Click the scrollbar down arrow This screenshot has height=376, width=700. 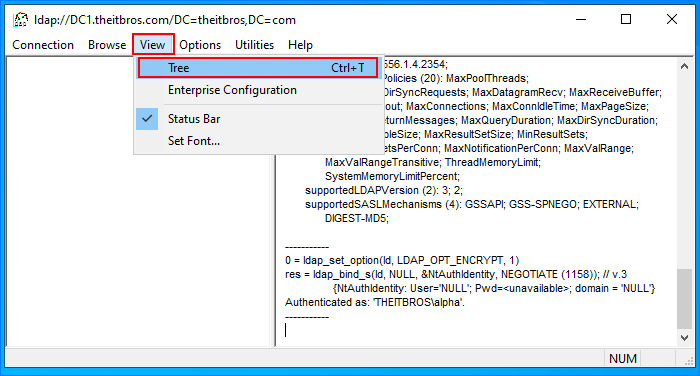pos(684,338)
